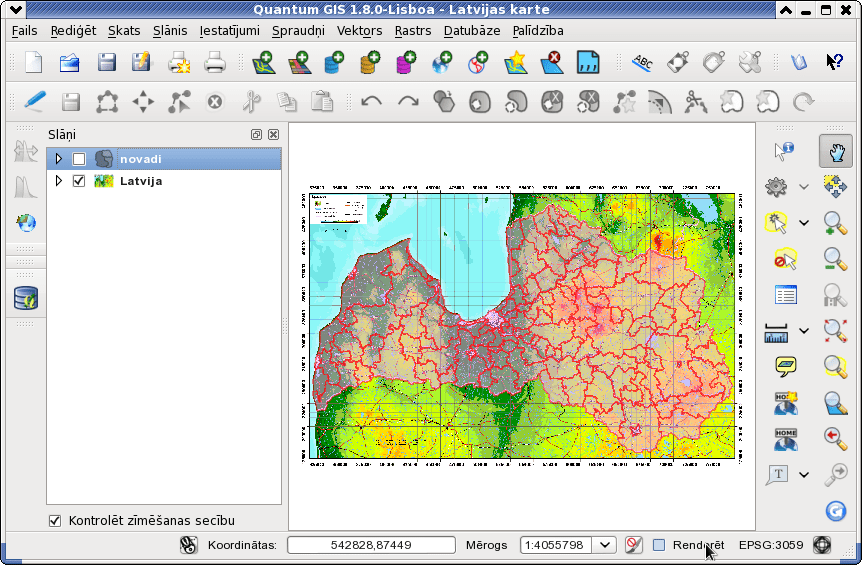Uncheck the Latvija layer visibility
Screen dimensions: 862x565
[x=79, y=181]
